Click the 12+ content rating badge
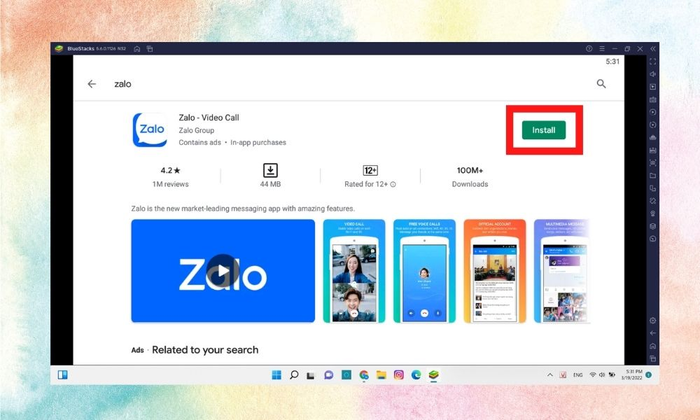 [x=370, y=170]
